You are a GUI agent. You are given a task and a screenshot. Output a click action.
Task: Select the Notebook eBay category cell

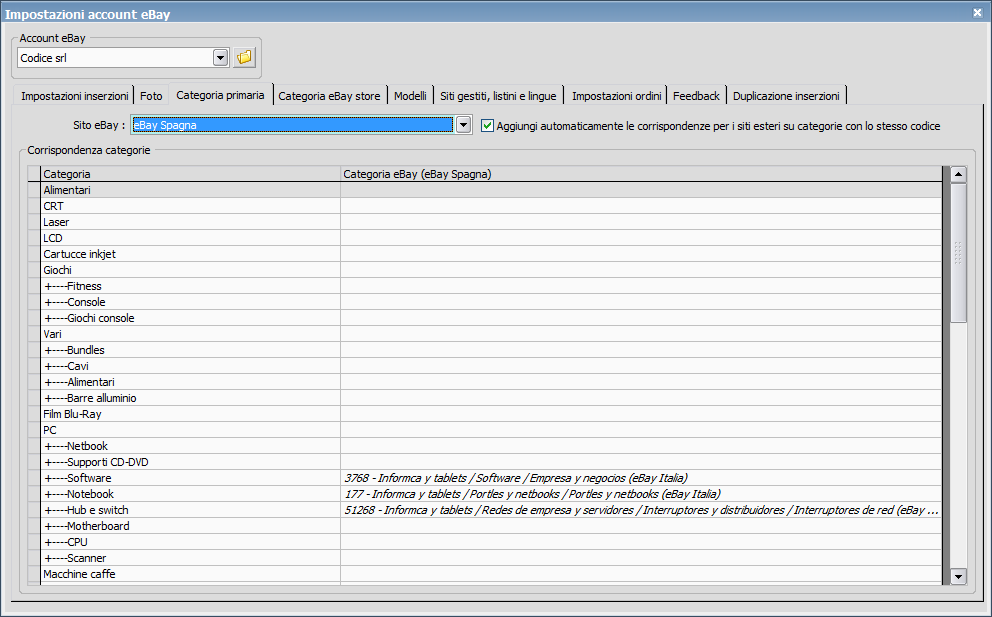[x=640, y=494]
